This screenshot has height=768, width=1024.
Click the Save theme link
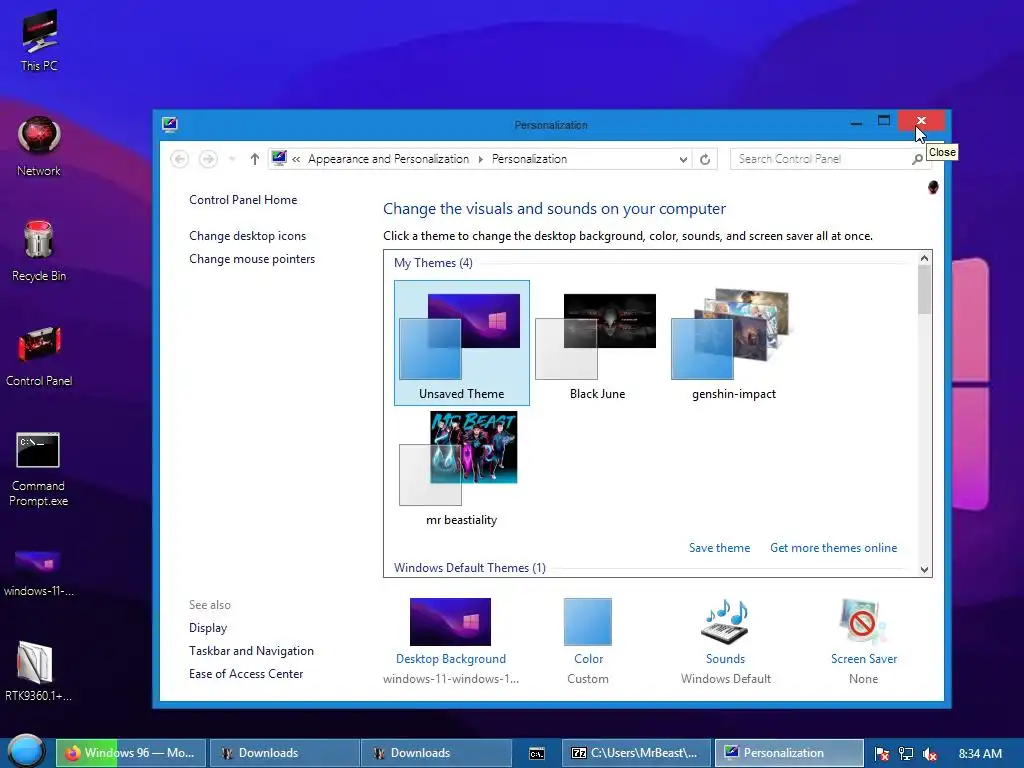(x=719, y=548)
